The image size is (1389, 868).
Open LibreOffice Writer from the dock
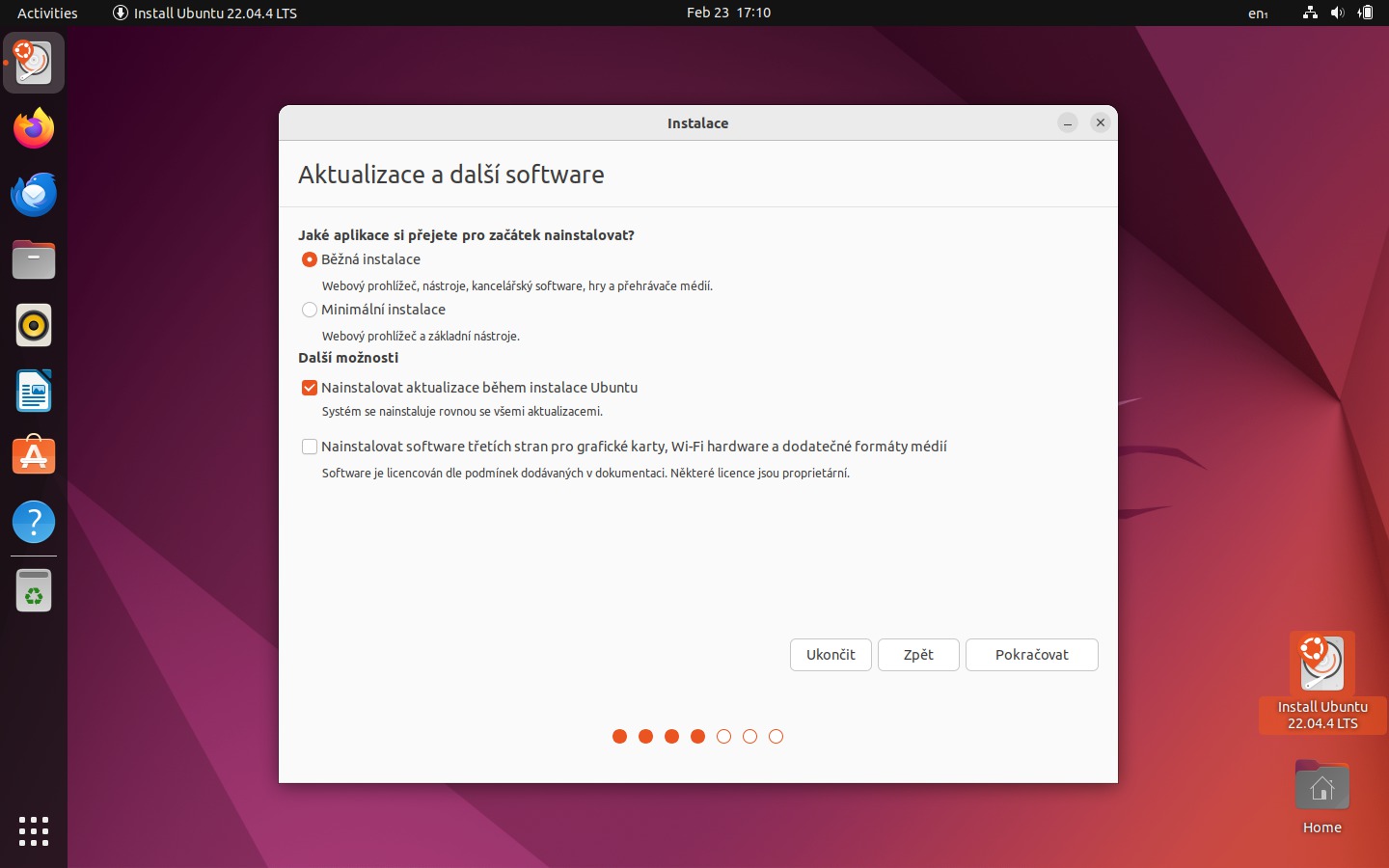tap(34, 391)
